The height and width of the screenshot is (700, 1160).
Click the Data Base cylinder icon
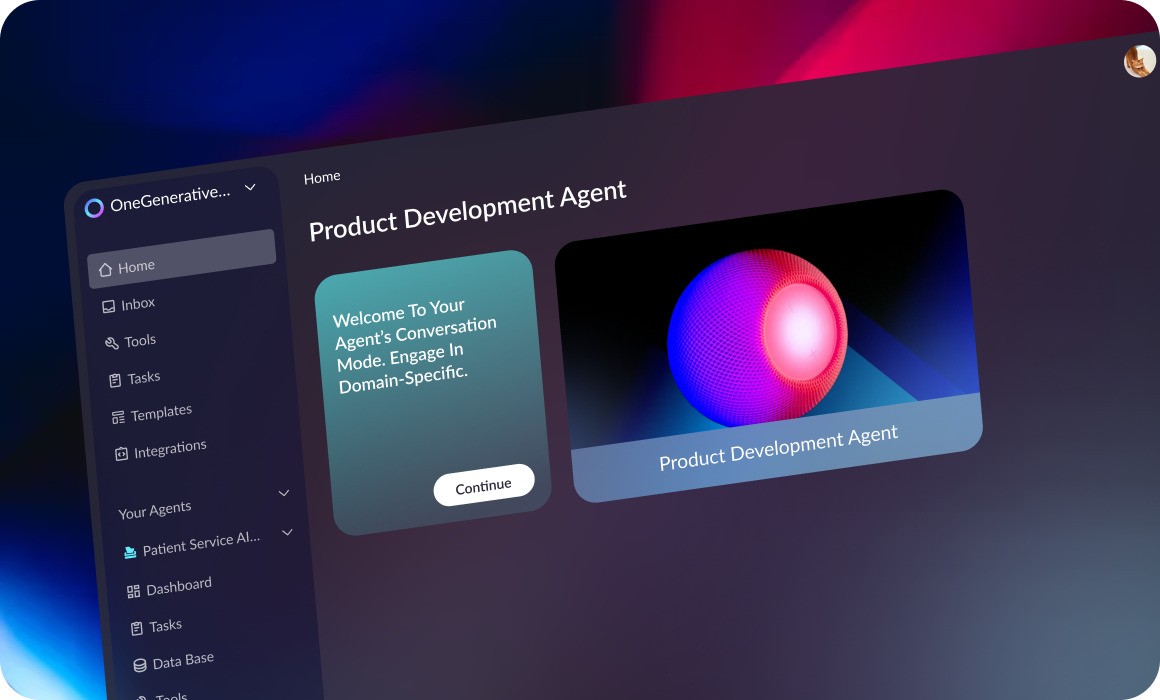coord(140,665)
